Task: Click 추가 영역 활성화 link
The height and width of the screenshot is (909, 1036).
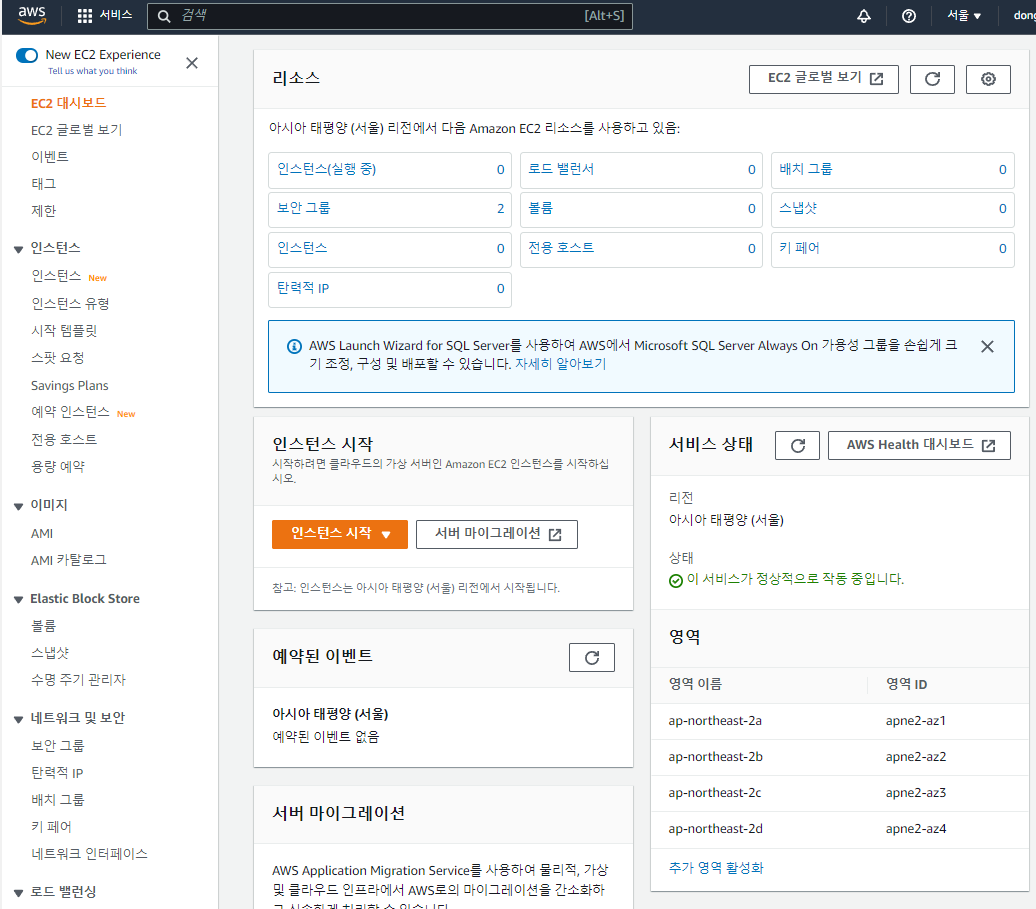Action: pyautogui.click(x=716, y=868)
